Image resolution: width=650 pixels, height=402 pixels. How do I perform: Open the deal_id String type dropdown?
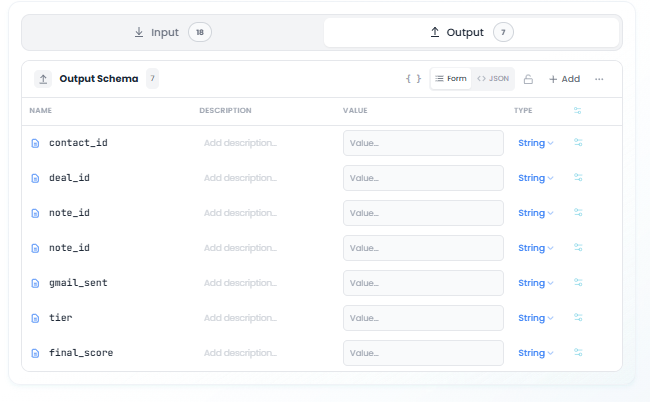[536, 178]
